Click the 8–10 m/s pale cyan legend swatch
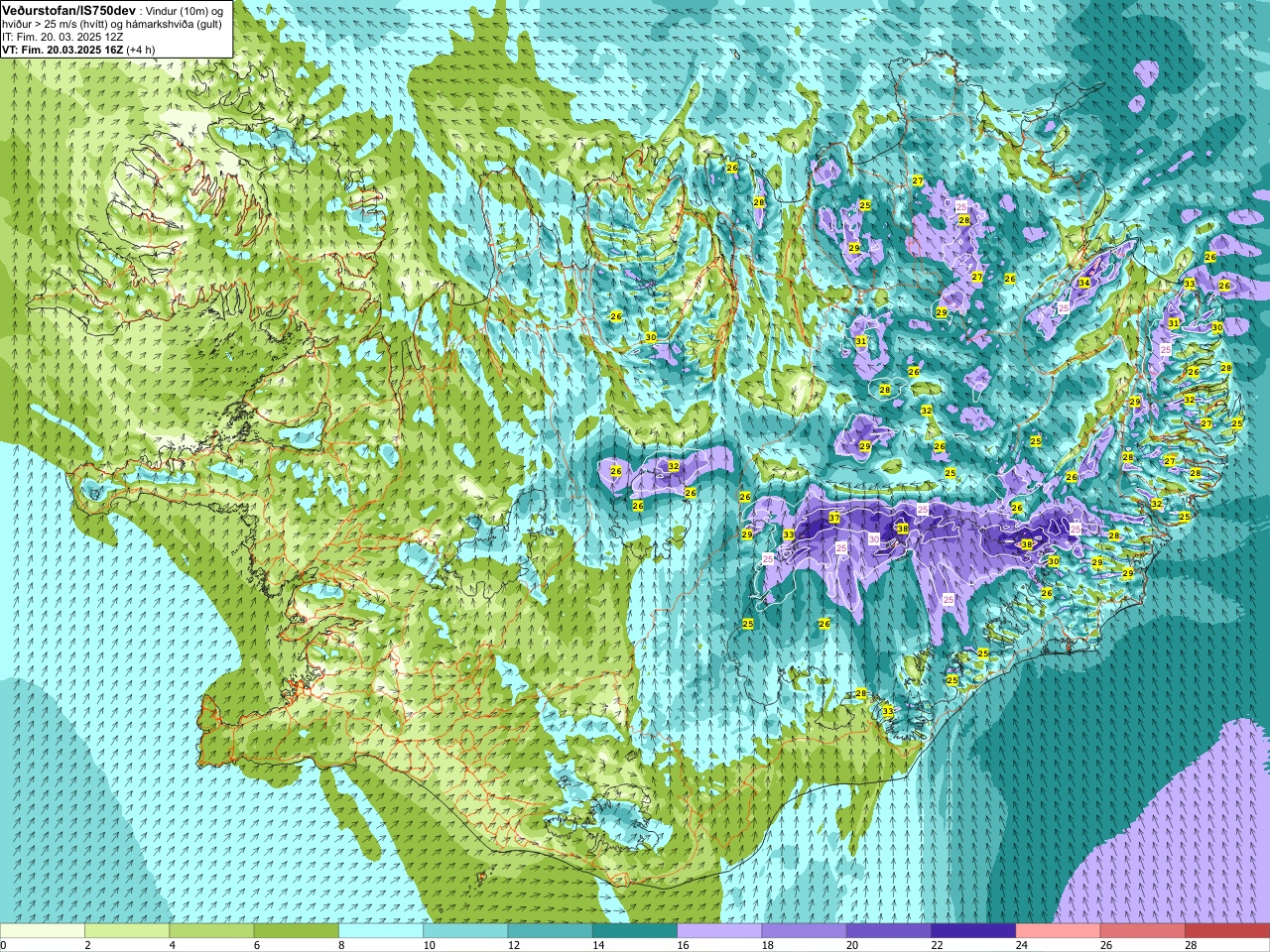 click(x=381, y=931)
